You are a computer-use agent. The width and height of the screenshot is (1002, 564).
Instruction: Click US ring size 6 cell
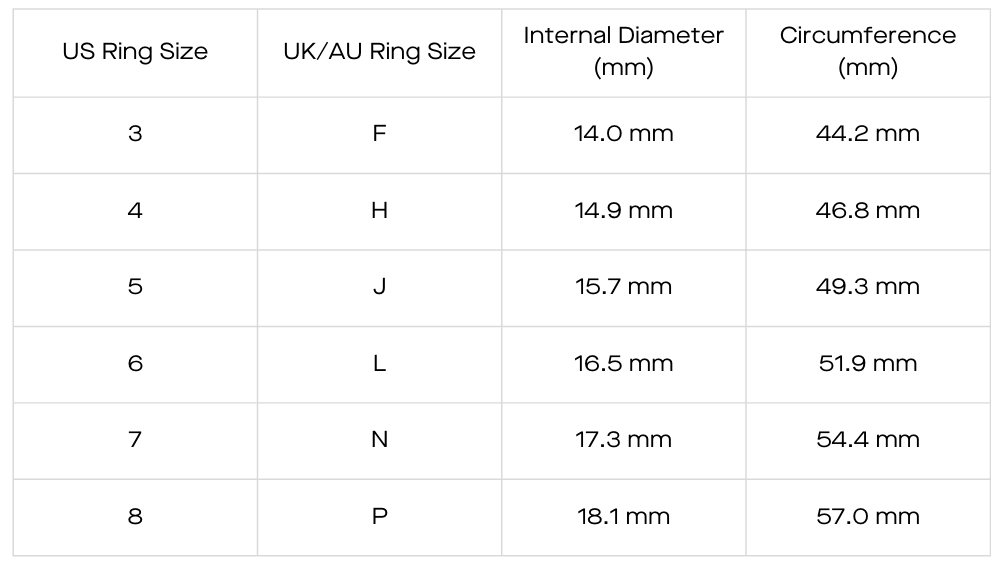tap(135, 364)
